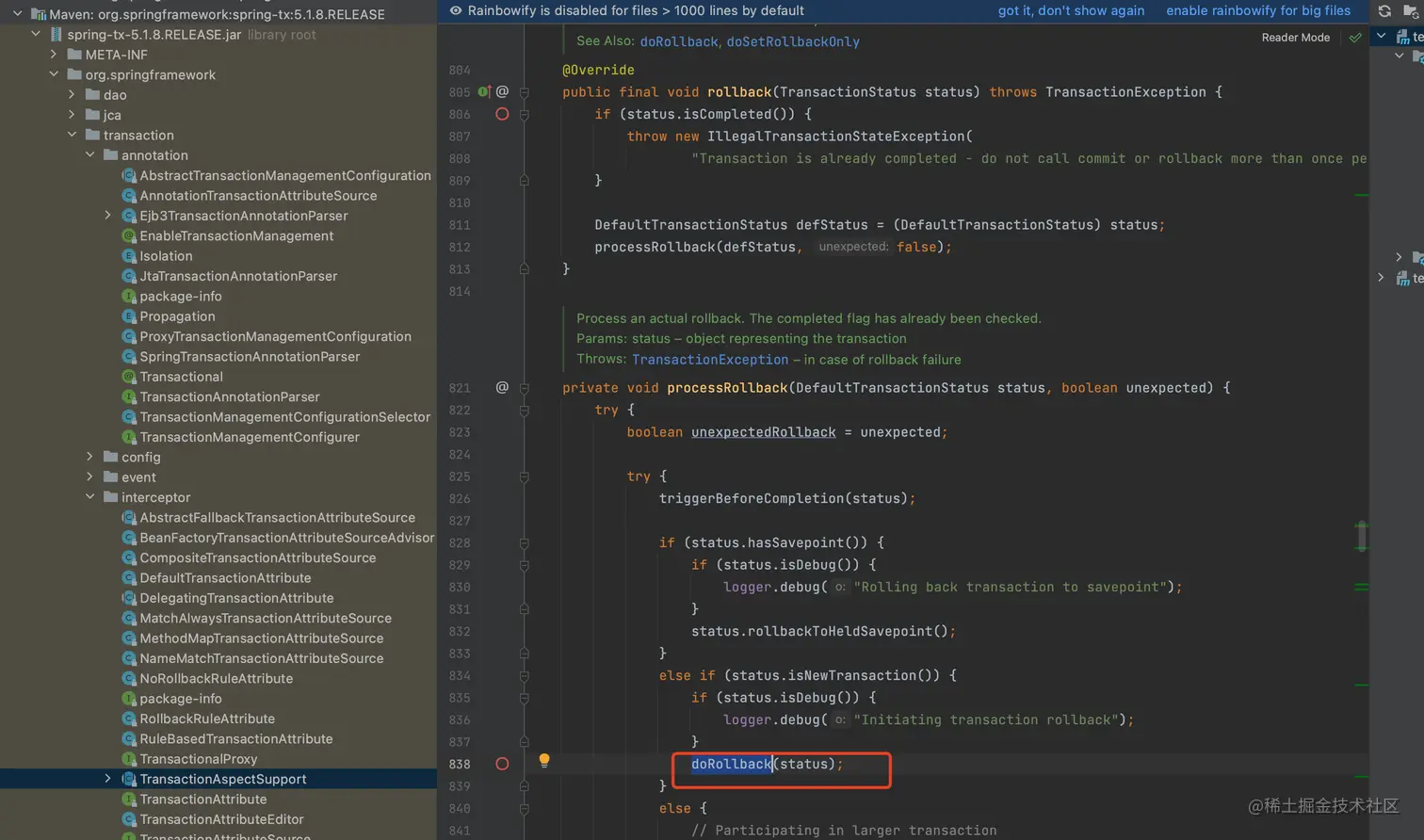Click the JtaTransactionAnnotationParser class icon
This screenshot has height=840, width=1424.
click(x=129, y=276)
